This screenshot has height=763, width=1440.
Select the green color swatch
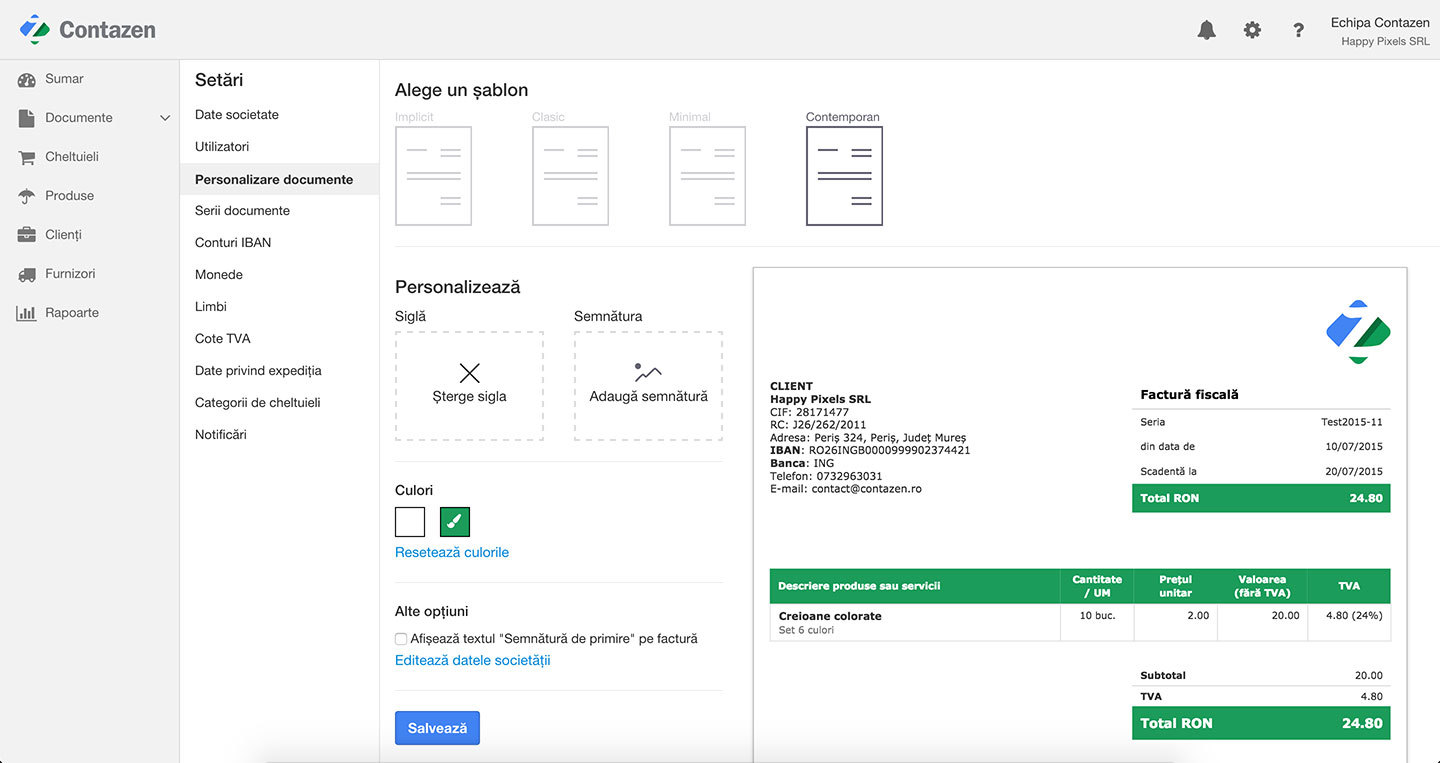455,522
